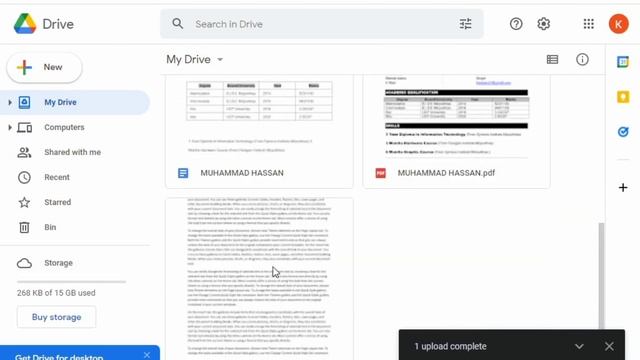Open the Help question mark icon
640x360 pixels.
(x=516, y=24)
